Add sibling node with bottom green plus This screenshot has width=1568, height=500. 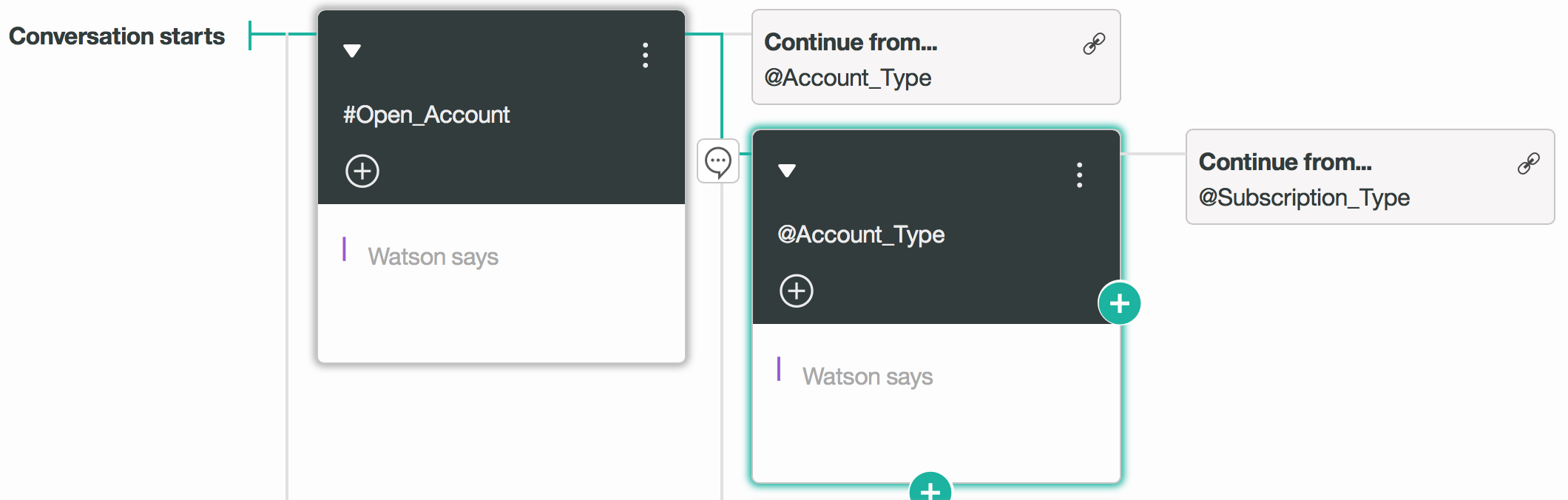[x=930, y=490]
